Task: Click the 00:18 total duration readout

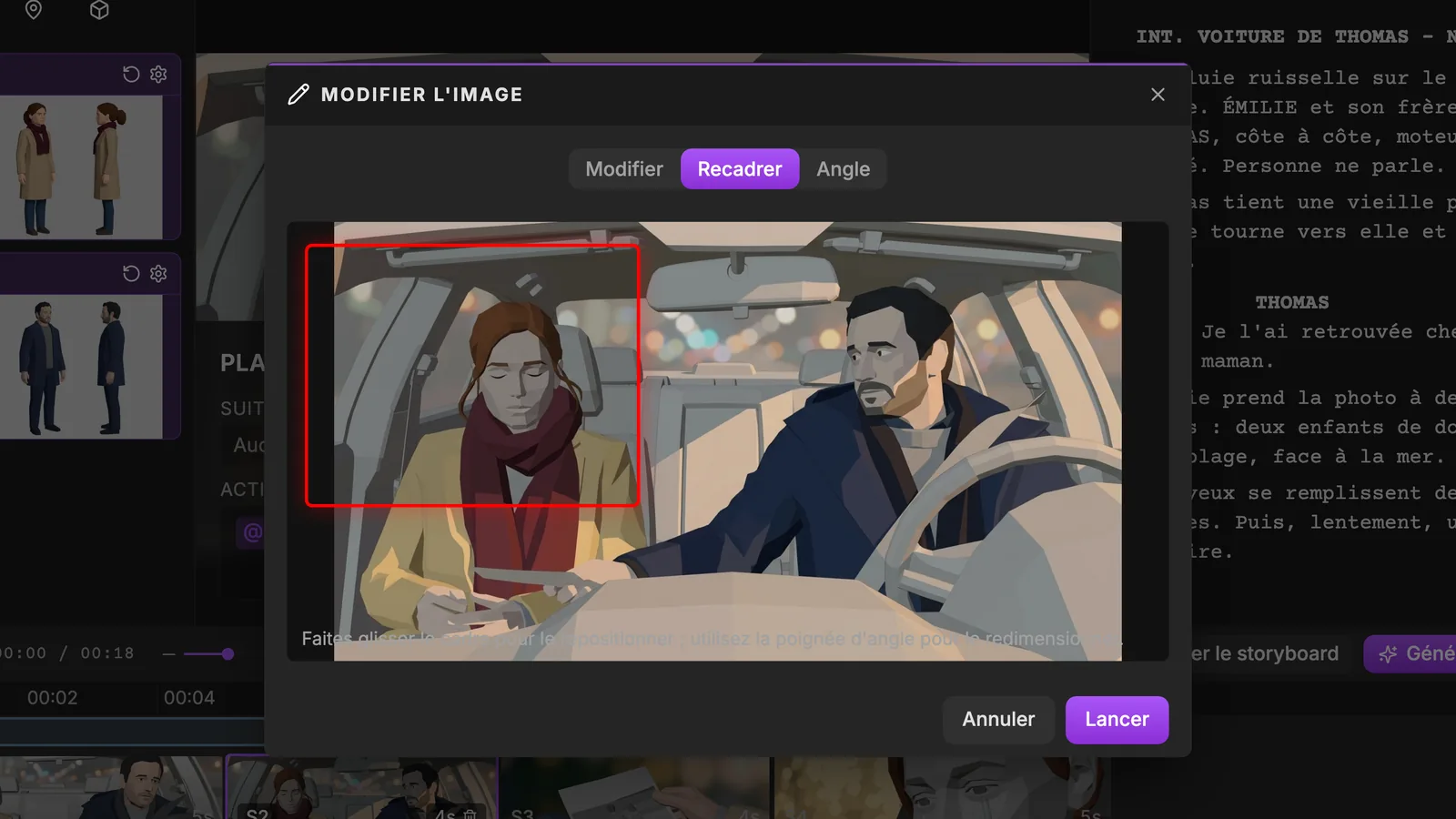Action: coord(107,653)
